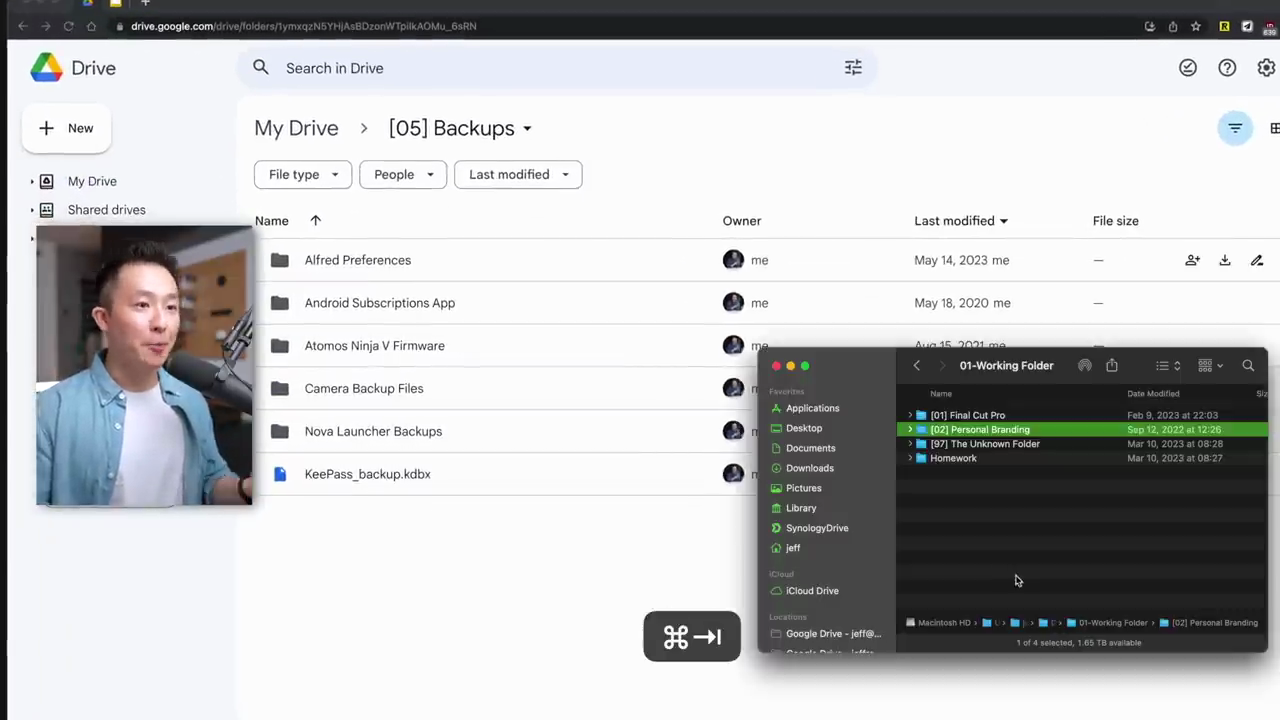Open Drive settings gear icon
Screen dimensions: 1280x720
(1266, 68)
